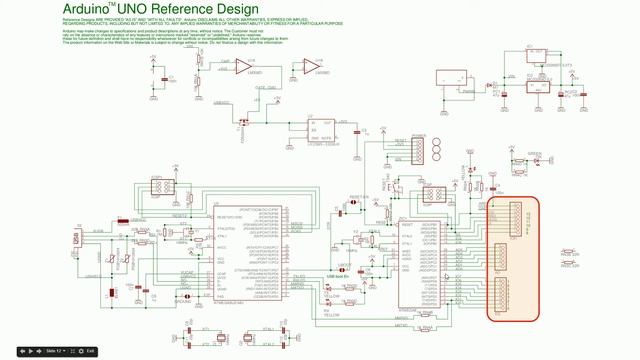Open the Slide 12 dropdown selector
Screen dimensions: 640x360
pos(56,351)
